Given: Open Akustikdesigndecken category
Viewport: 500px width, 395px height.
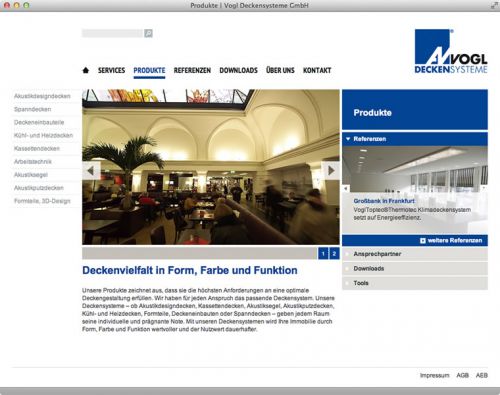Looking at the screenshot, I should point(42,96).
